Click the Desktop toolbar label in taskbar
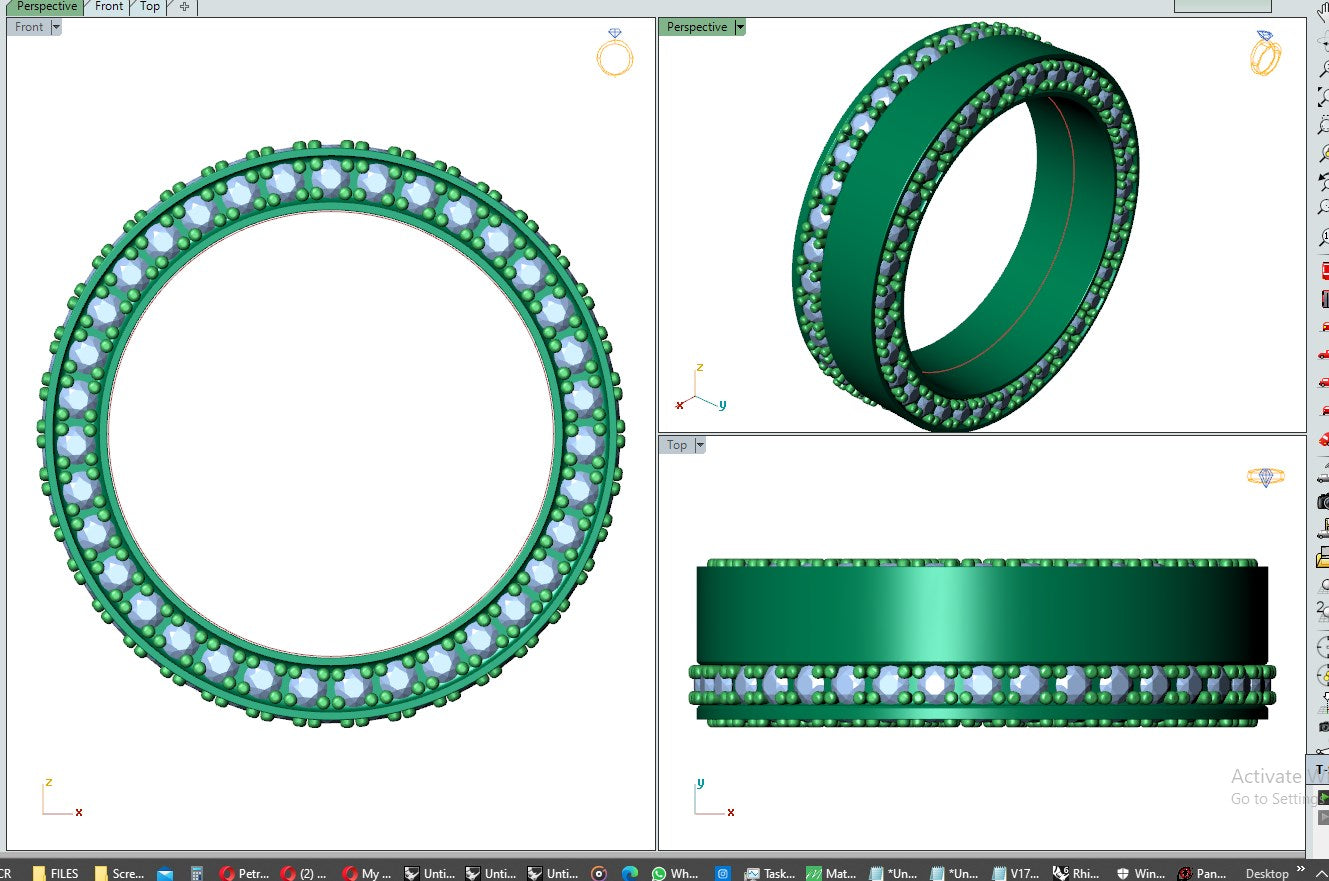The width and height of the screenshot is (1329, 881). click(x=1266, y=873)
